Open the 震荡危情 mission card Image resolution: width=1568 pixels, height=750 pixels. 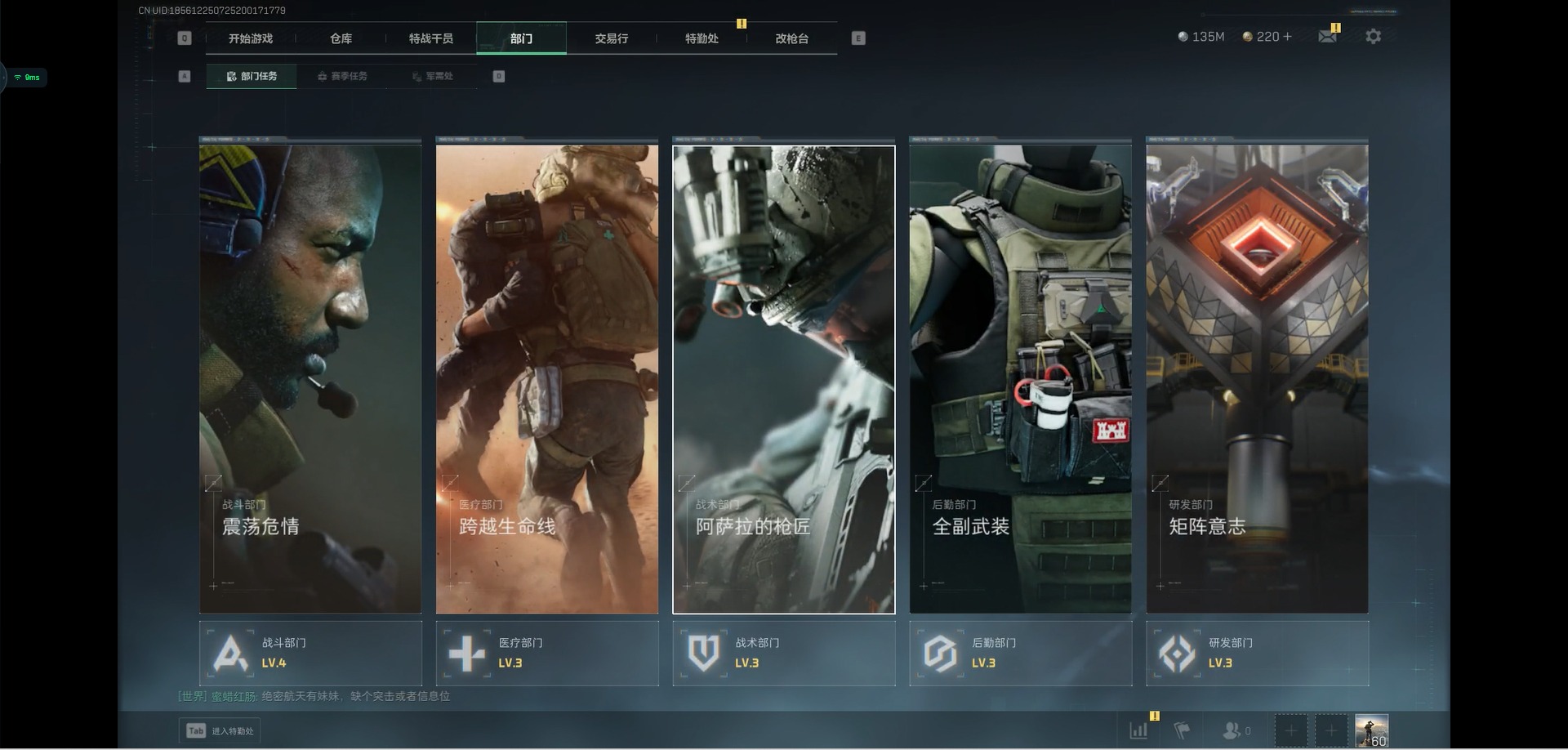tap(310, 379)
